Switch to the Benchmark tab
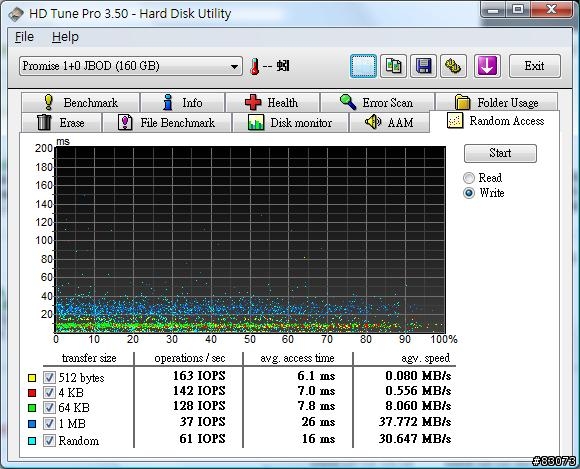The image size is (580, 469). 81,102
